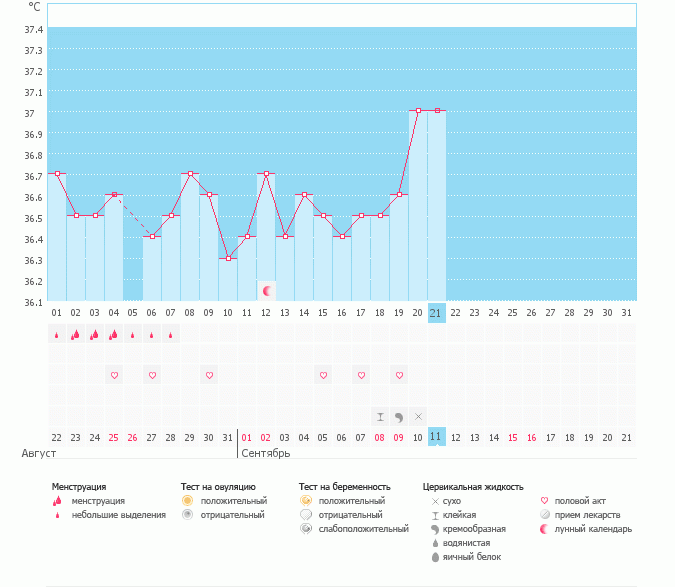Click the 'яичный белок' legend icon

point(435,556)
